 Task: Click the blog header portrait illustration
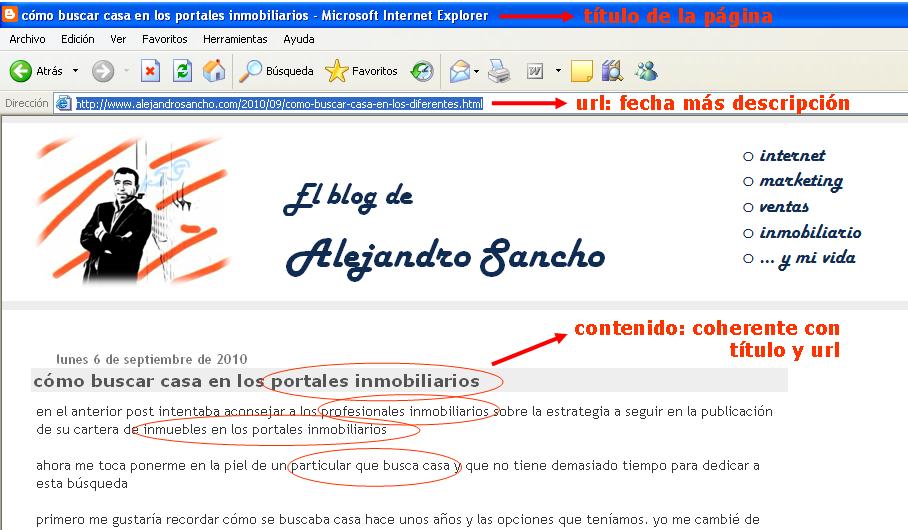point(132,211)
